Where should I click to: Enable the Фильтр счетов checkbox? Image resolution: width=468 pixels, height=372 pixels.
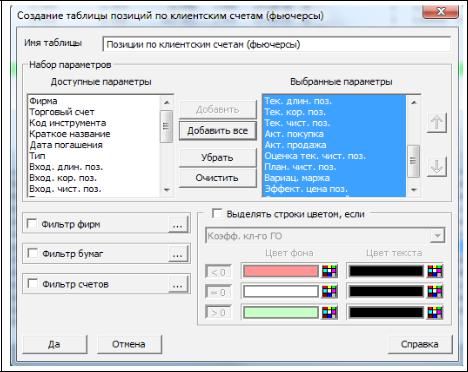(33, 283)
